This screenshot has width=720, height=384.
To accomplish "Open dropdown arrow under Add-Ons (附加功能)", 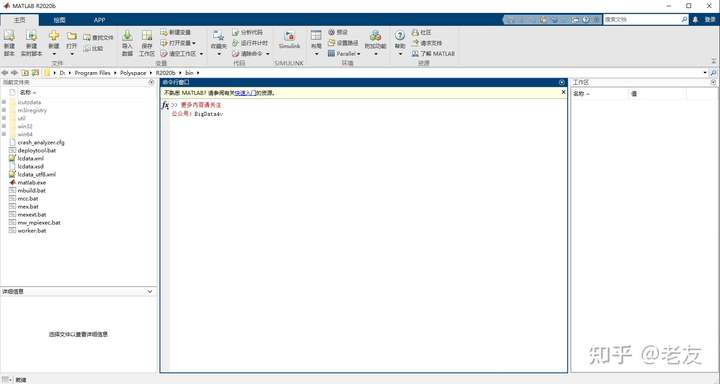I will click(x=375, y=54).
